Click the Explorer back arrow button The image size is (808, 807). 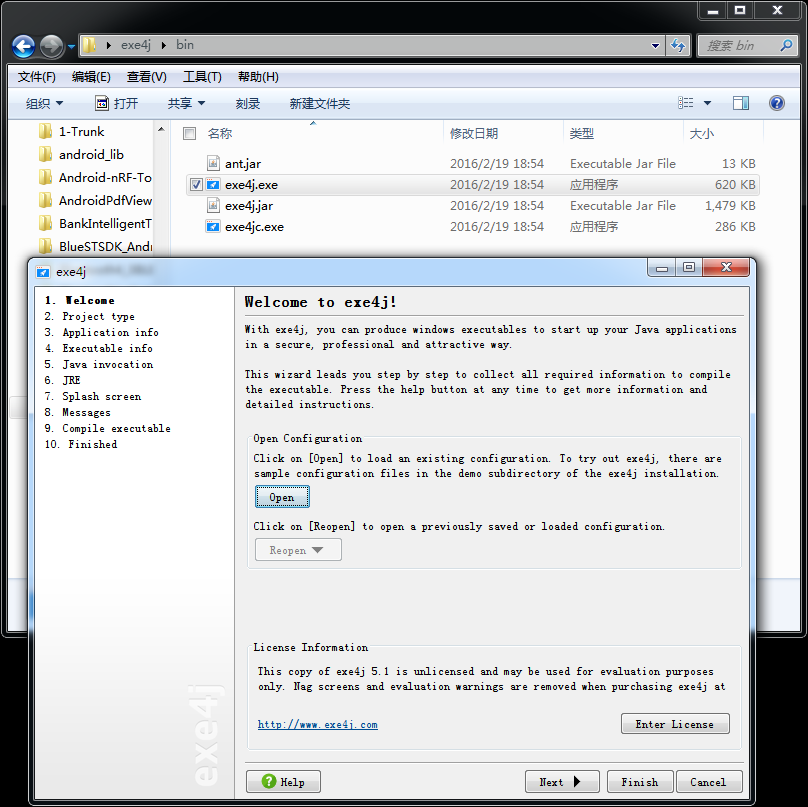(x=23, y=46)
